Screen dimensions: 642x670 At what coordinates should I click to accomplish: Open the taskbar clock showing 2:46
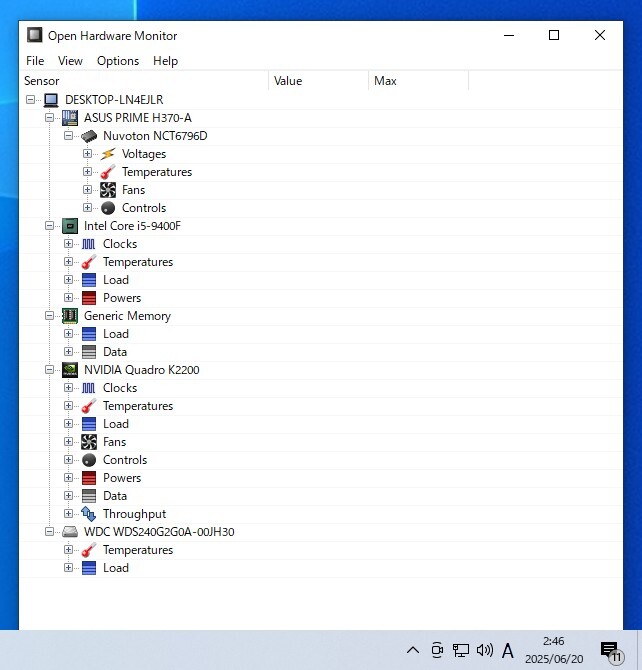click(x=554, y=650)
